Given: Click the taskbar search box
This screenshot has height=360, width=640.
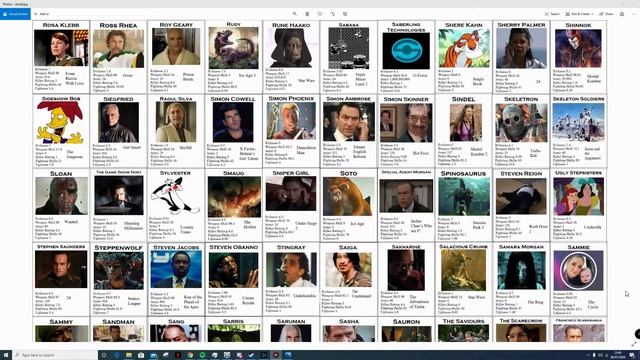Looking at the screenshot, I should click(55, 355).
